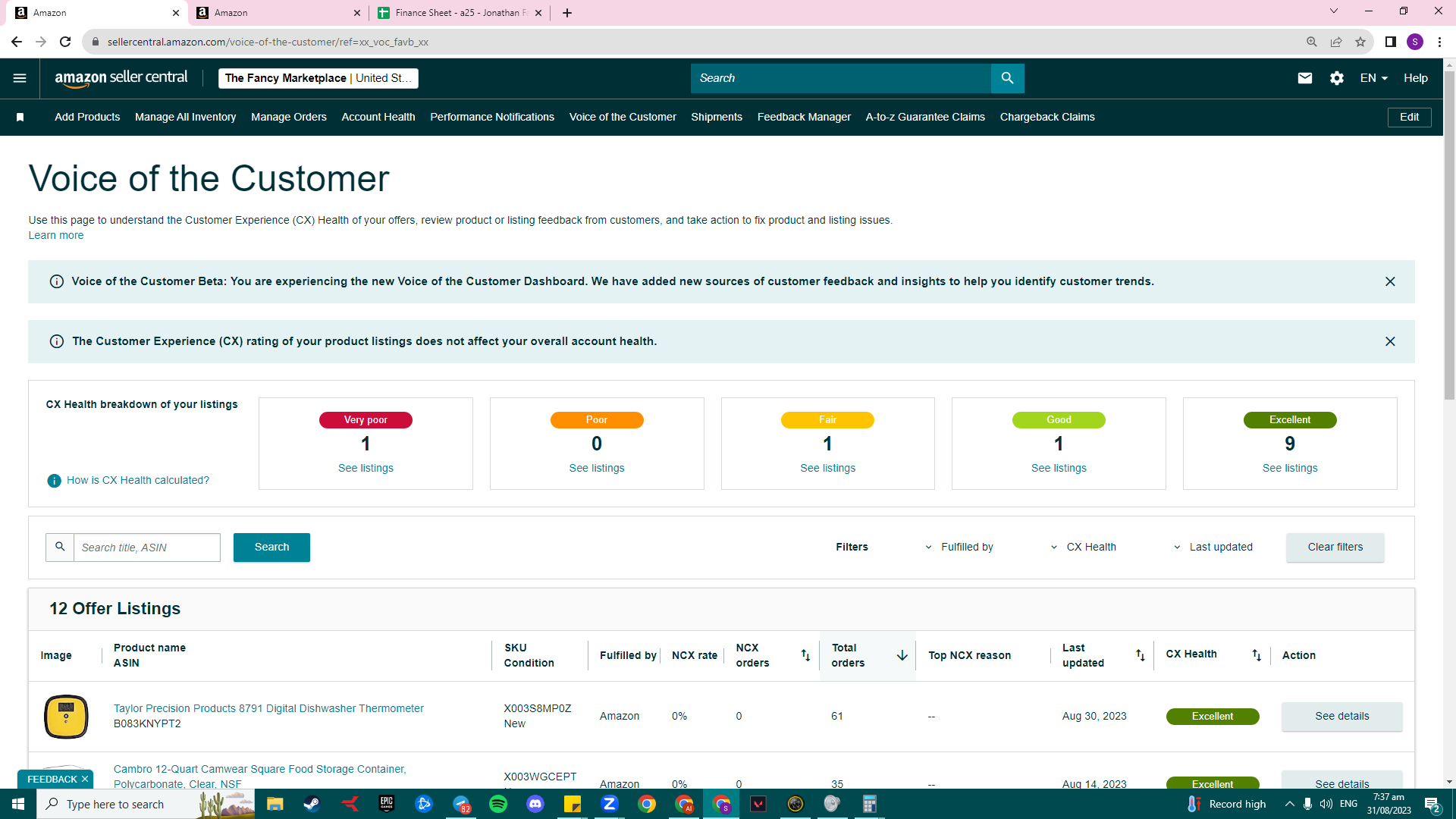
Task: Expand the Last updated filter dropdown
Action: [x=1213, y=547]
